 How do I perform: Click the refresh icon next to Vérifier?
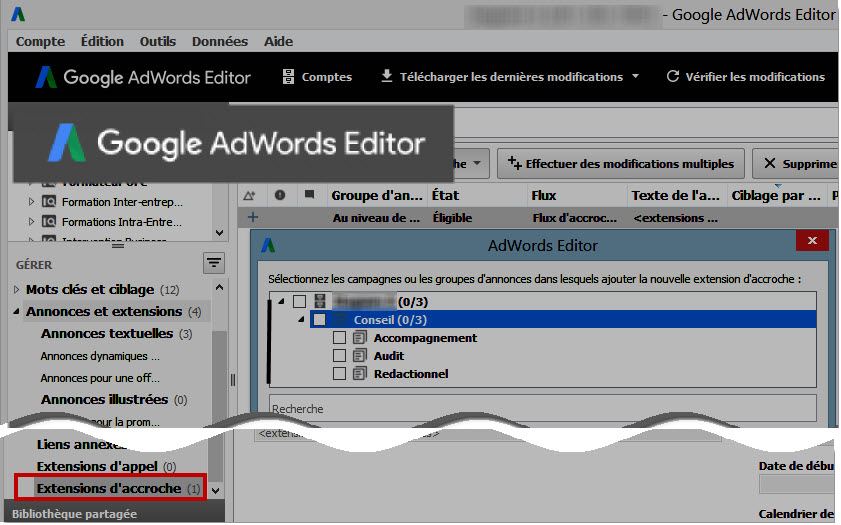673,76
